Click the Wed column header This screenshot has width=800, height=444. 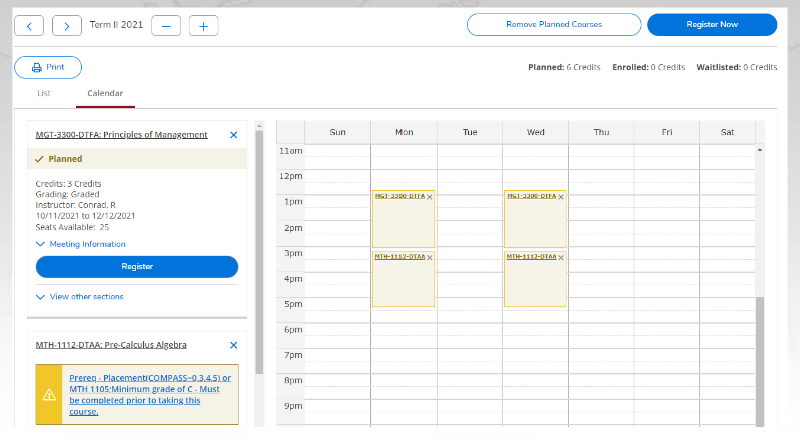pos(536,132)
